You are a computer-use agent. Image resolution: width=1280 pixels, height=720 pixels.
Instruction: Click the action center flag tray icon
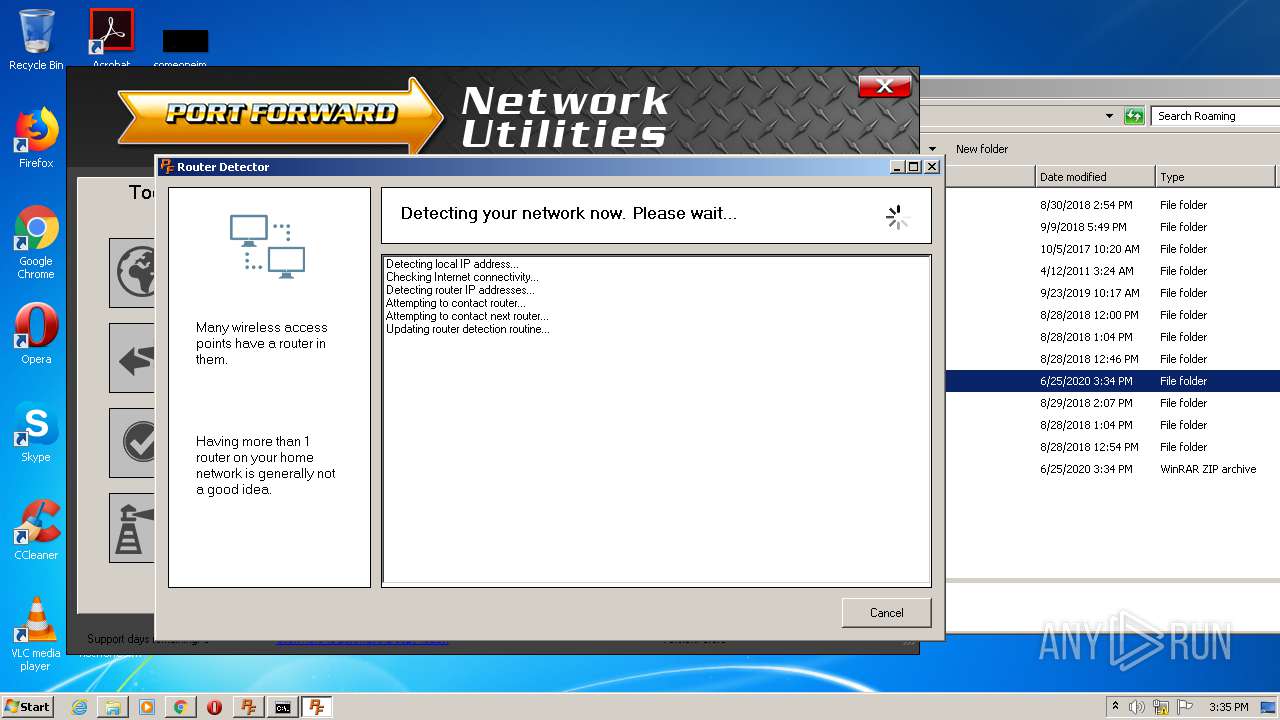point(1186,707)
